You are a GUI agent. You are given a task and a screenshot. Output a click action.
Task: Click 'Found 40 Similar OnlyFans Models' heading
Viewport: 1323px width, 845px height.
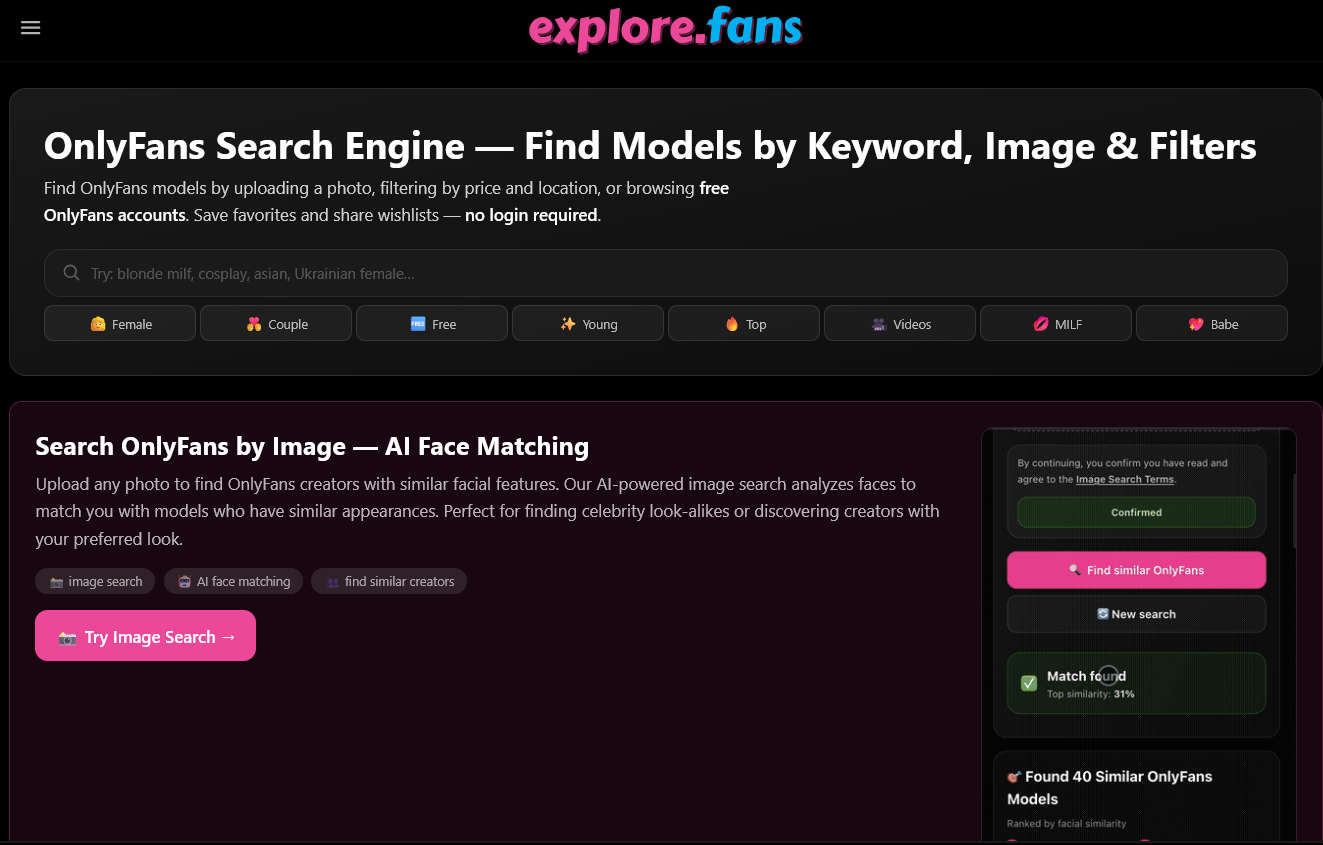click(x=1110, y=788)
